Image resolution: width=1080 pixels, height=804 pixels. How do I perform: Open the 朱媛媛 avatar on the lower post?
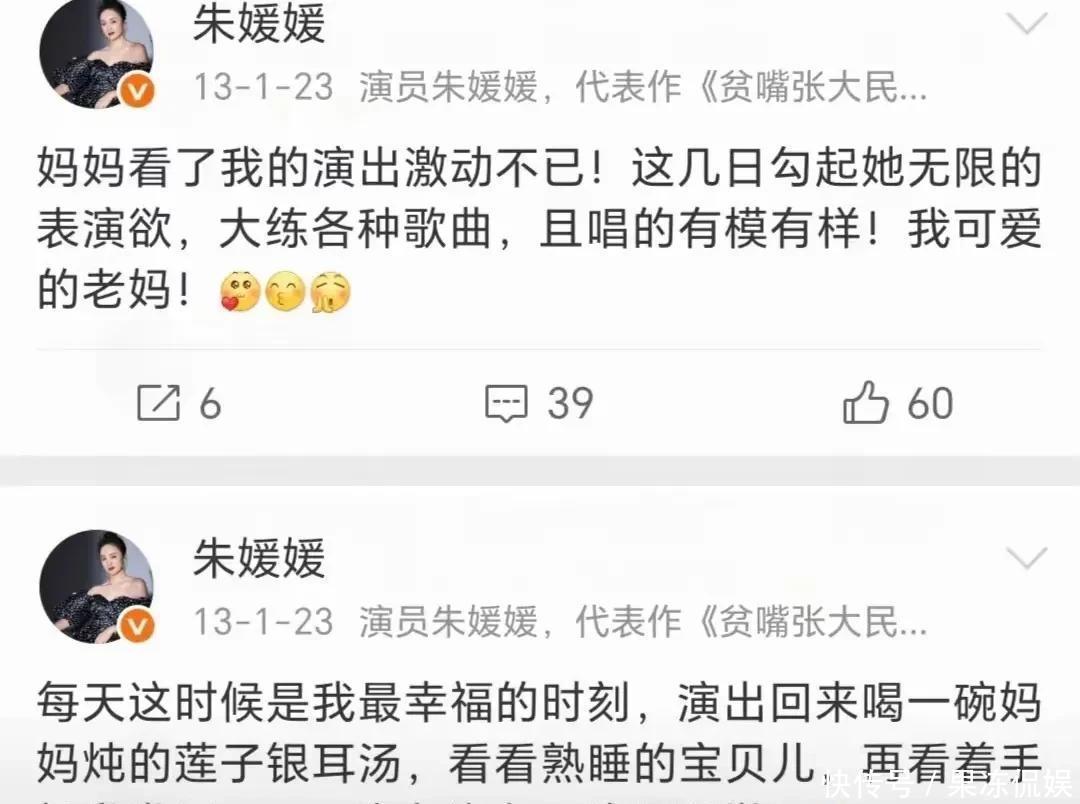click(96, 587)
